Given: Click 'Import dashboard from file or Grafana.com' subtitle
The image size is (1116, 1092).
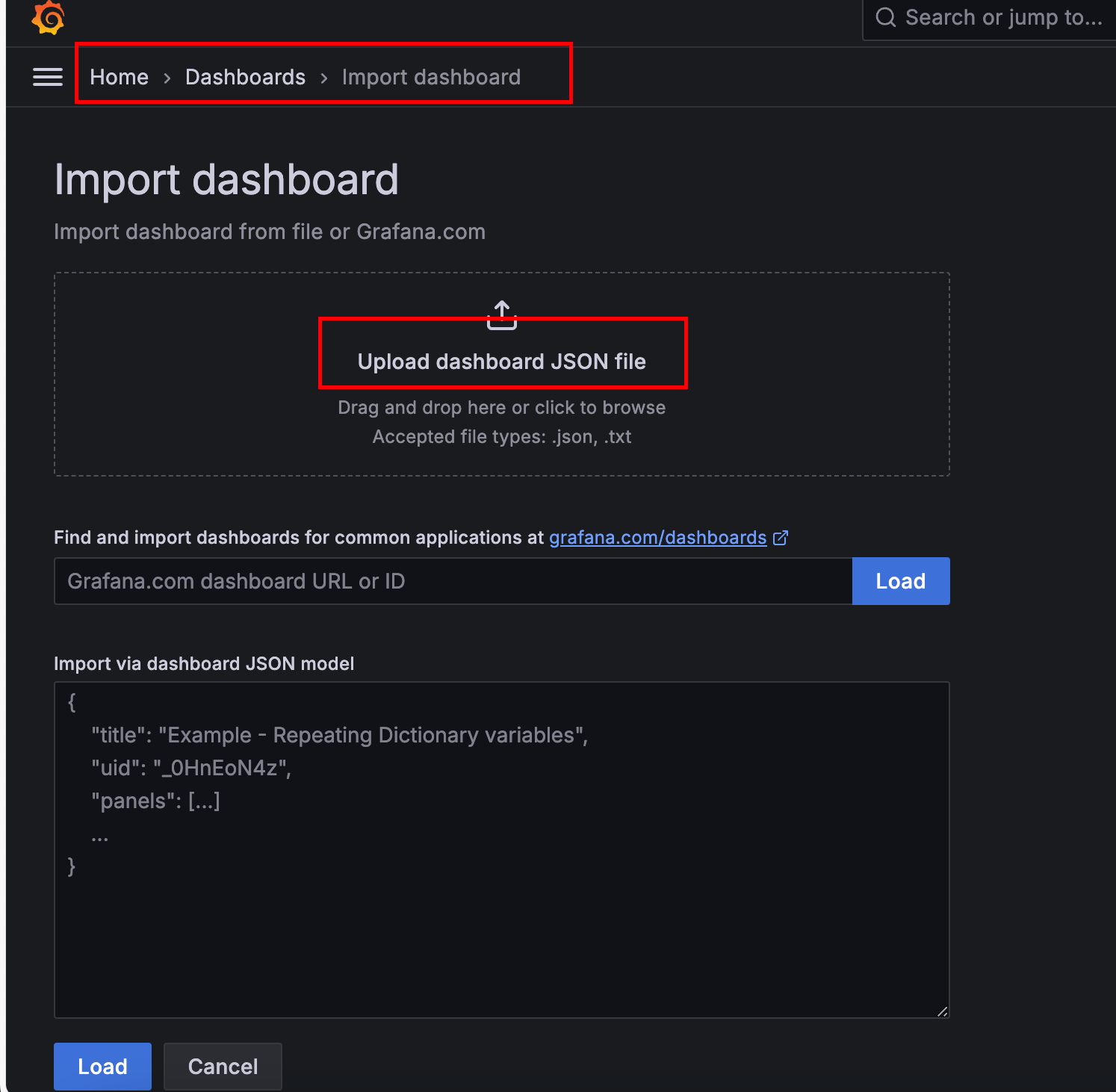Looking at the screenshot, I should (x=270, y=232).
